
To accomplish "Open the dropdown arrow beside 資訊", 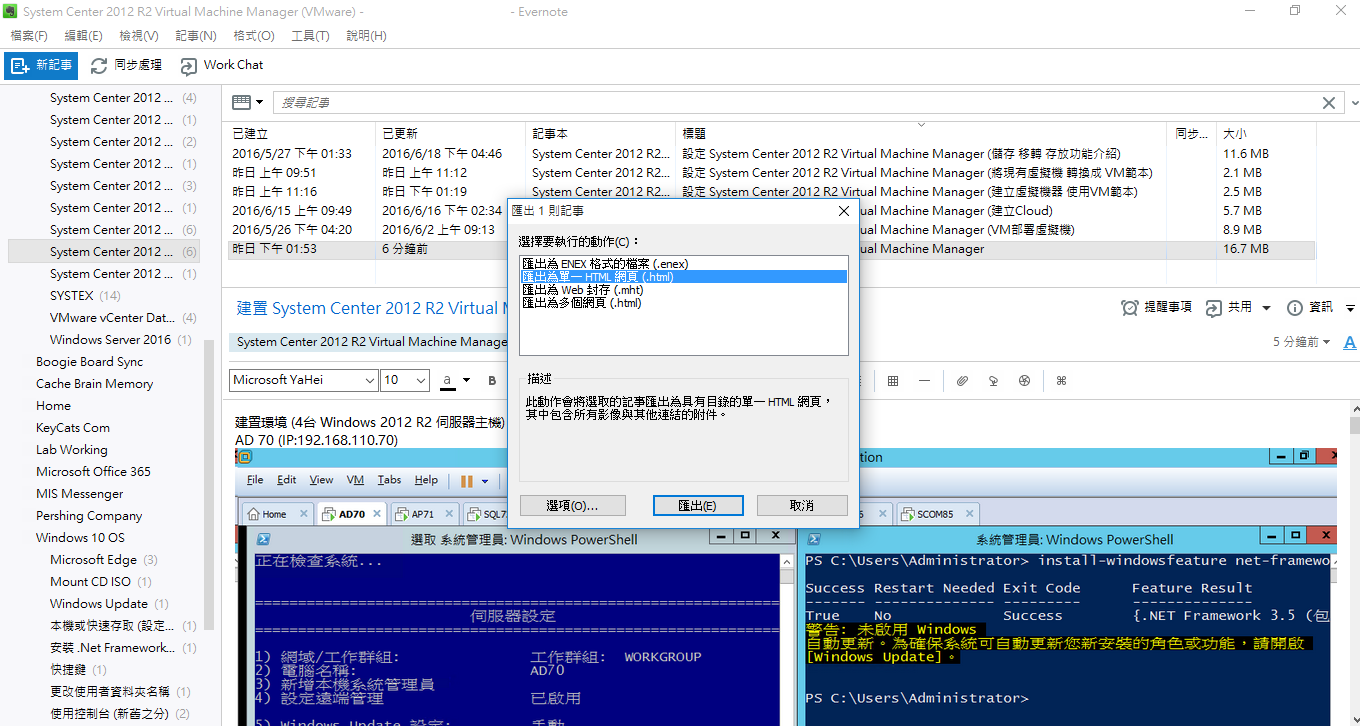I will click(1351, 308).
